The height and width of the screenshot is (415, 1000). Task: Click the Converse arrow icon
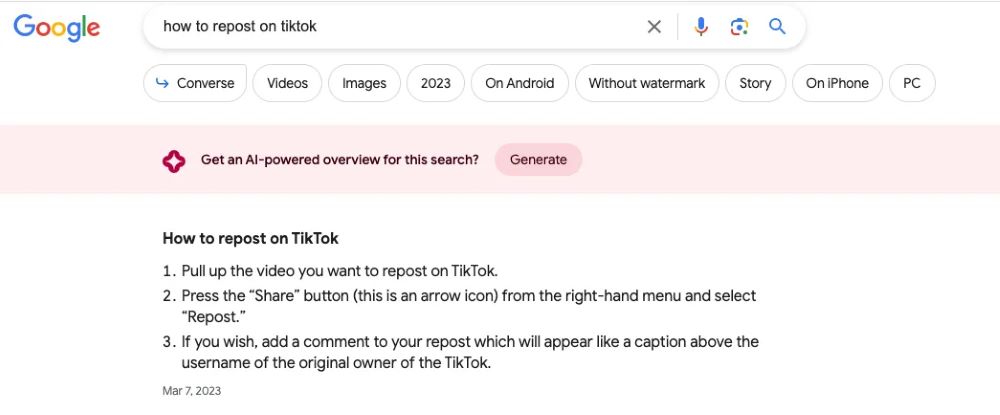(161, 83)
